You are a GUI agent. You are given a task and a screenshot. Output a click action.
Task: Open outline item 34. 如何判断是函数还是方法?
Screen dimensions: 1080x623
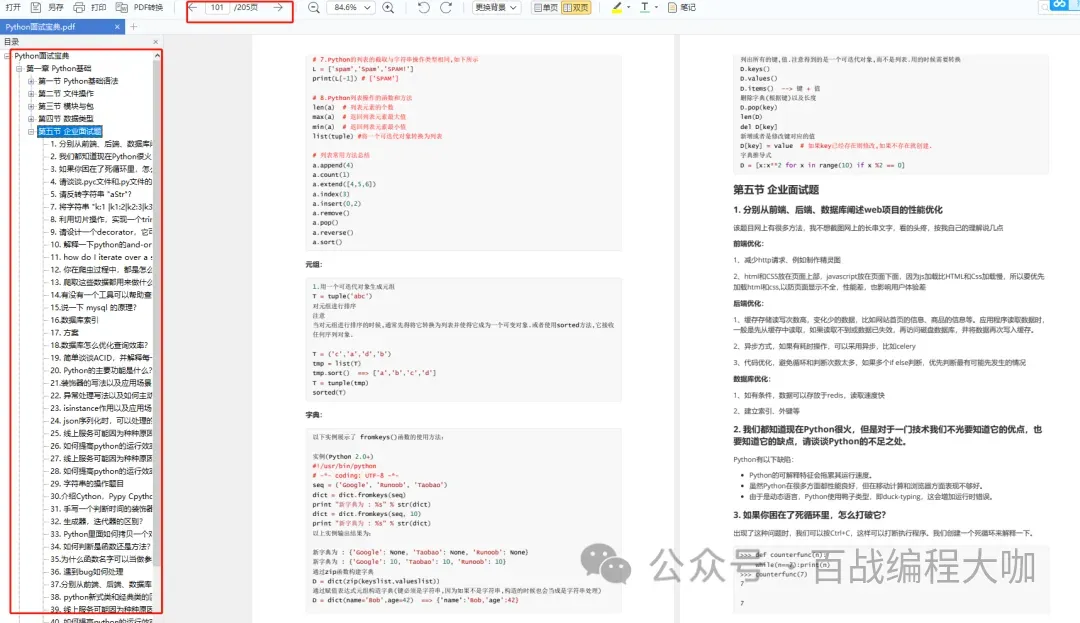click(x=101, y=547)
